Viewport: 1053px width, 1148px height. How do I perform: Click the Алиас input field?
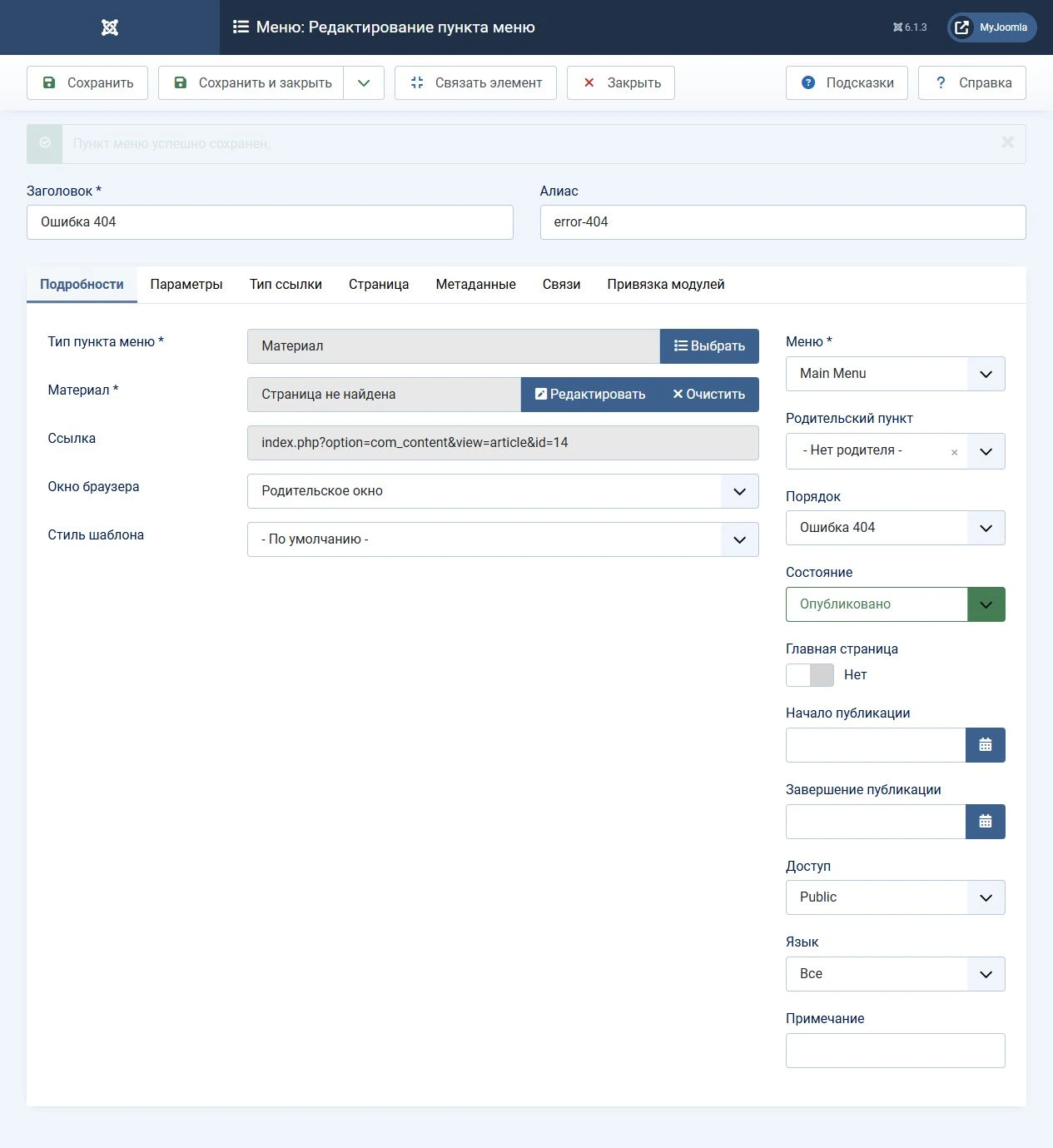coord(782,222)
